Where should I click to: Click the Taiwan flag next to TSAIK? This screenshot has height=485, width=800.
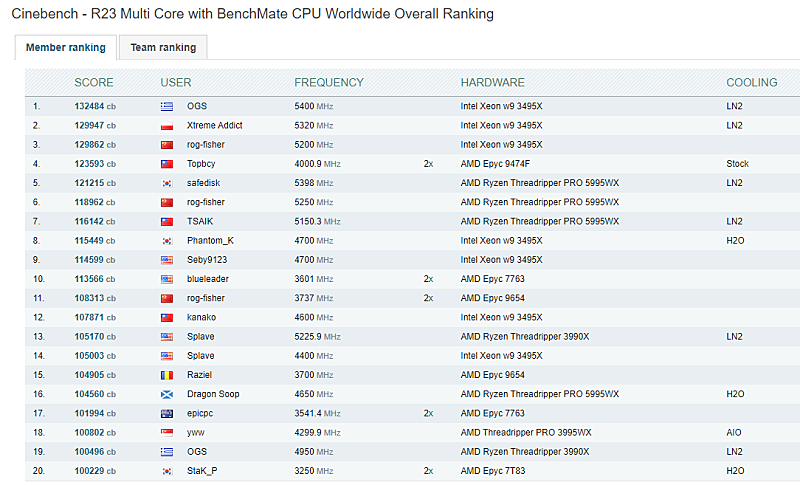tap(167, 222)
